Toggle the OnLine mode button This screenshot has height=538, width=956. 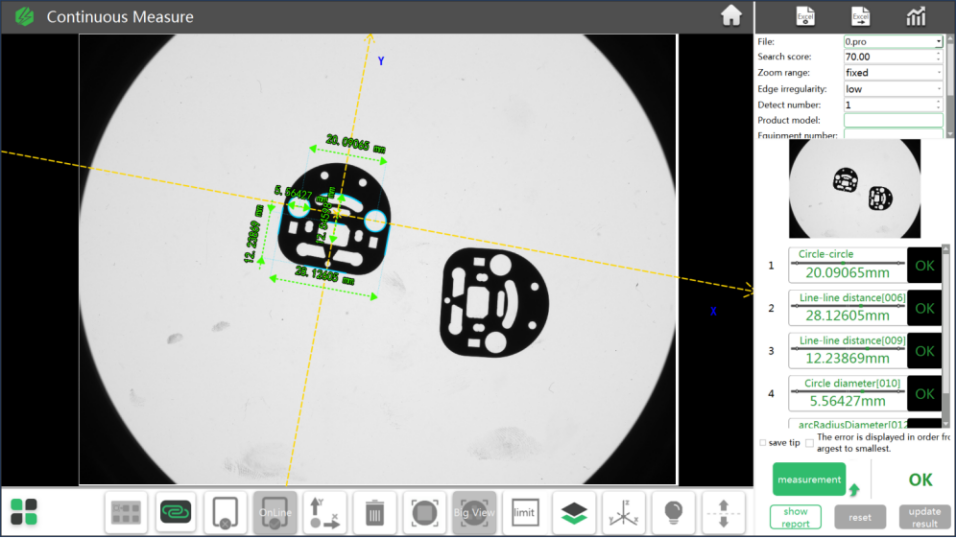275,512
